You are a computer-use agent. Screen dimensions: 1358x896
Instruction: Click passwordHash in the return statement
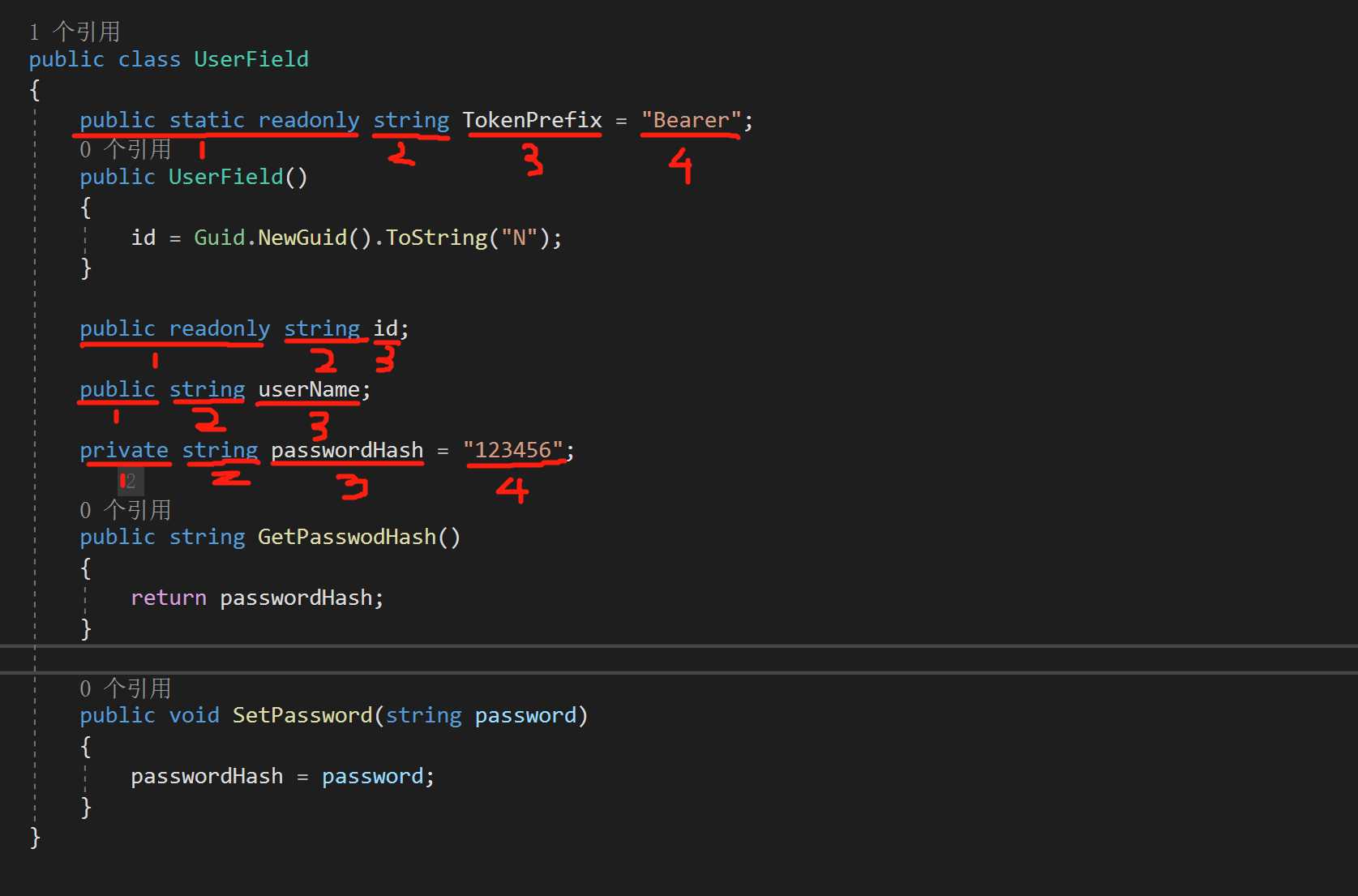click(296, 598)
